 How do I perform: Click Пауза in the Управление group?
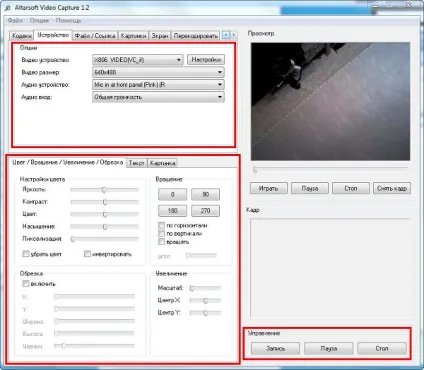(329, 348)
